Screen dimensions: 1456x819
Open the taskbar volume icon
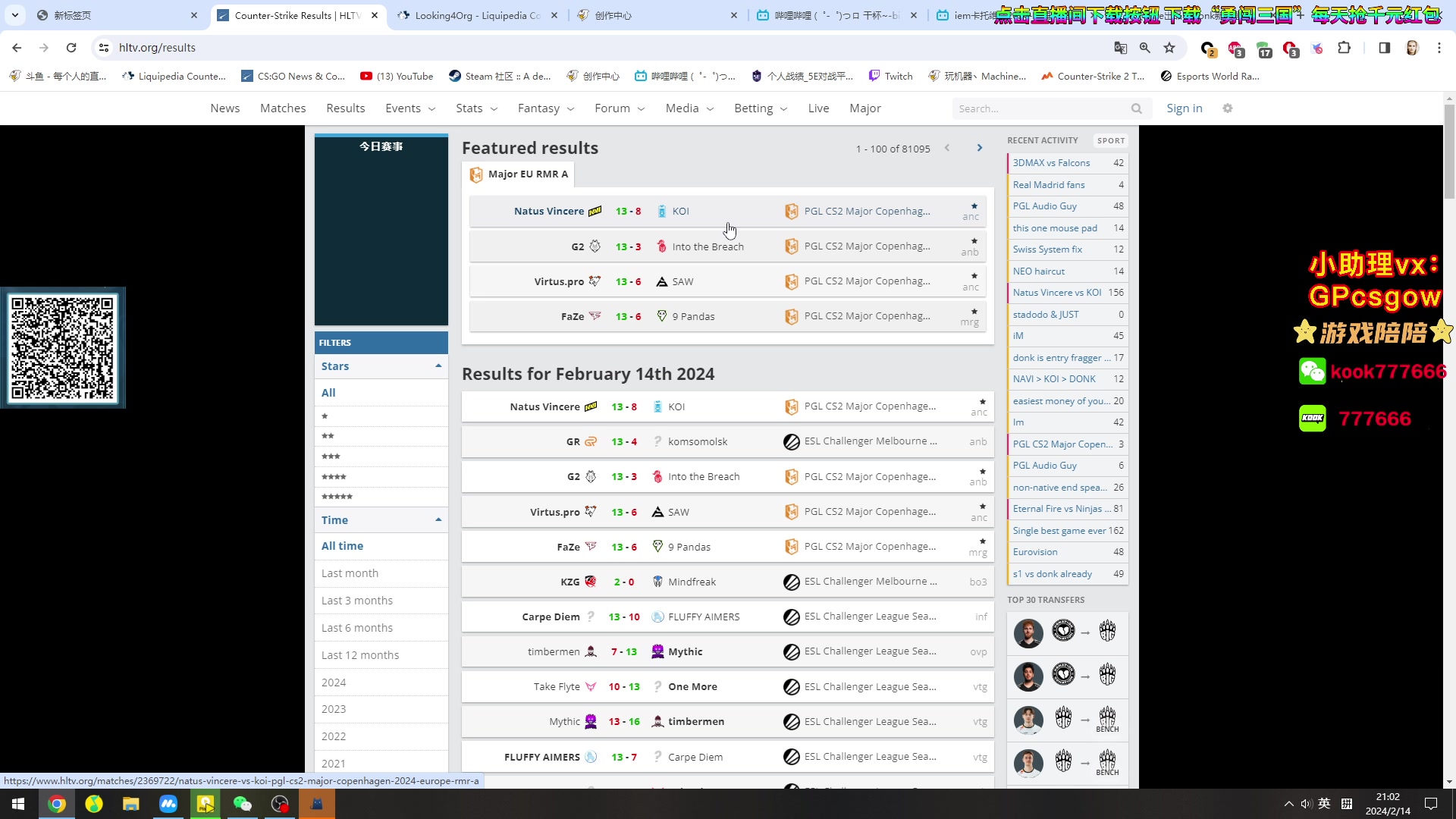tap(1306, 804)
